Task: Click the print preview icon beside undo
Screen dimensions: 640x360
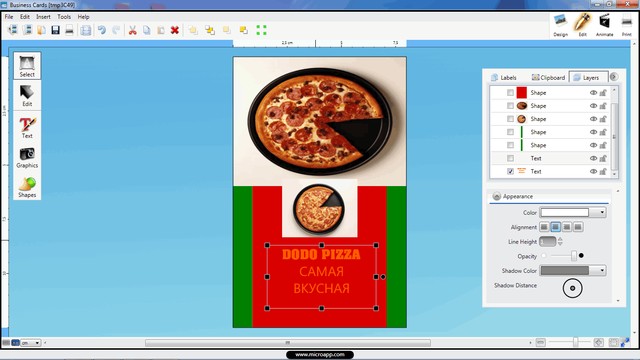Action: point(86,30)
